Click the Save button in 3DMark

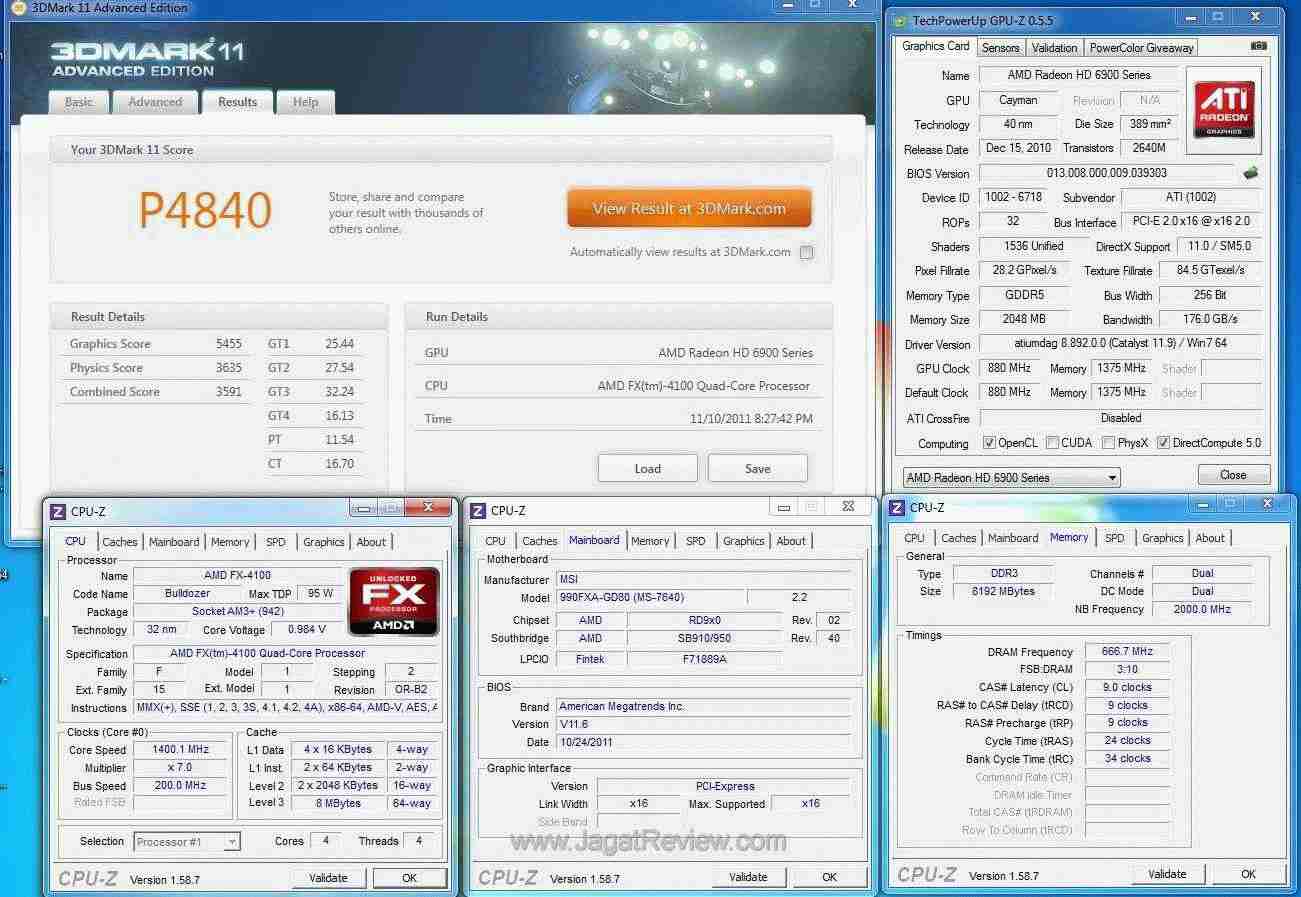[x=757, y=469]
